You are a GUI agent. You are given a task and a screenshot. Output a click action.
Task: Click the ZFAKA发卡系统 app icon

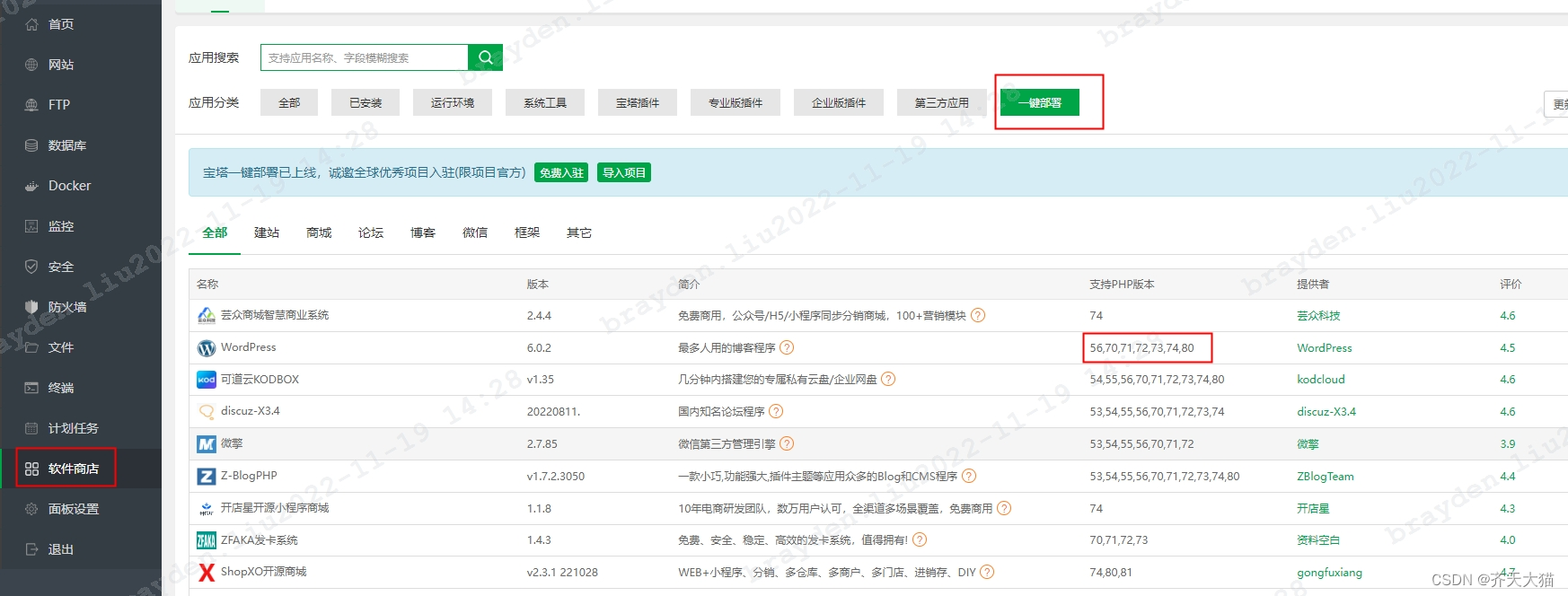click(x=207, y=540)
